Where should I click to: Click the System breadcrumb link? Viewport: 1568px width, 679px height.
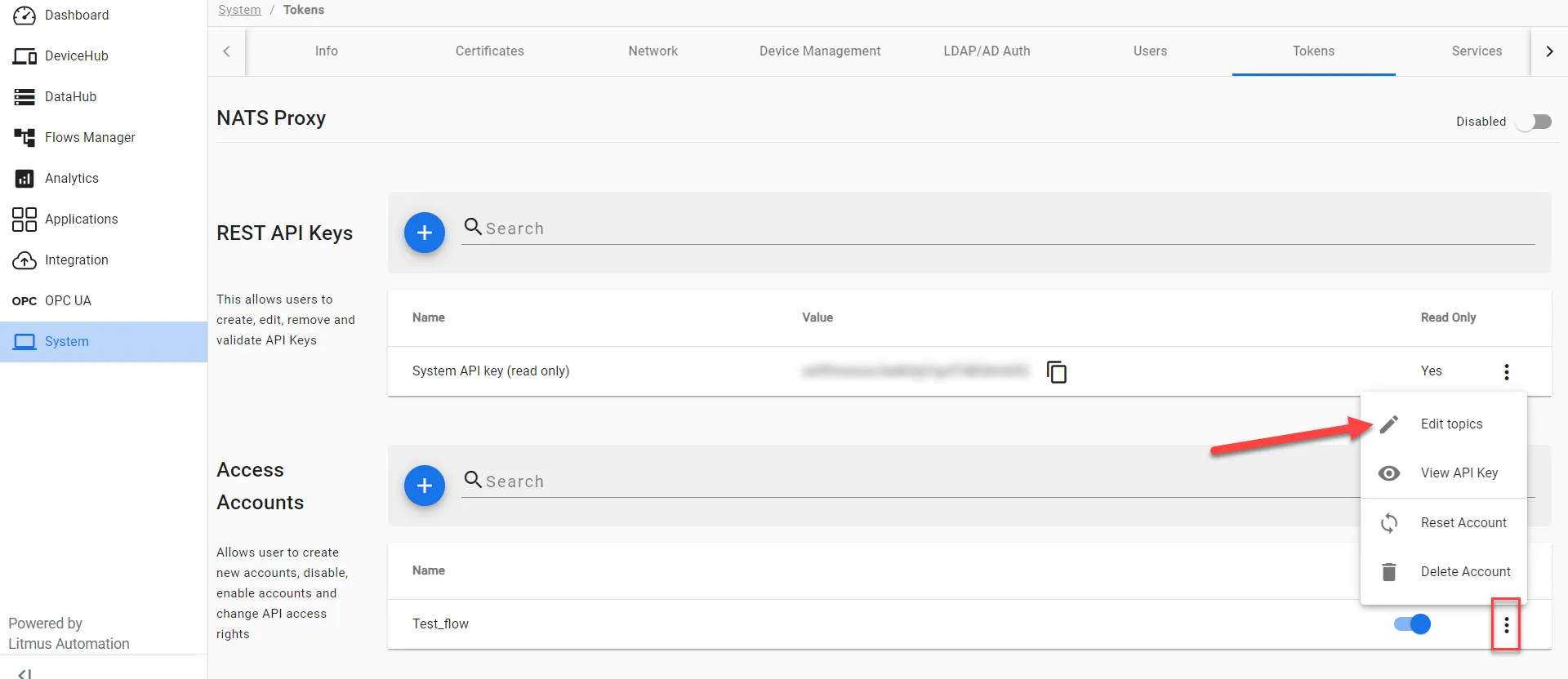(x=239, y=10)
